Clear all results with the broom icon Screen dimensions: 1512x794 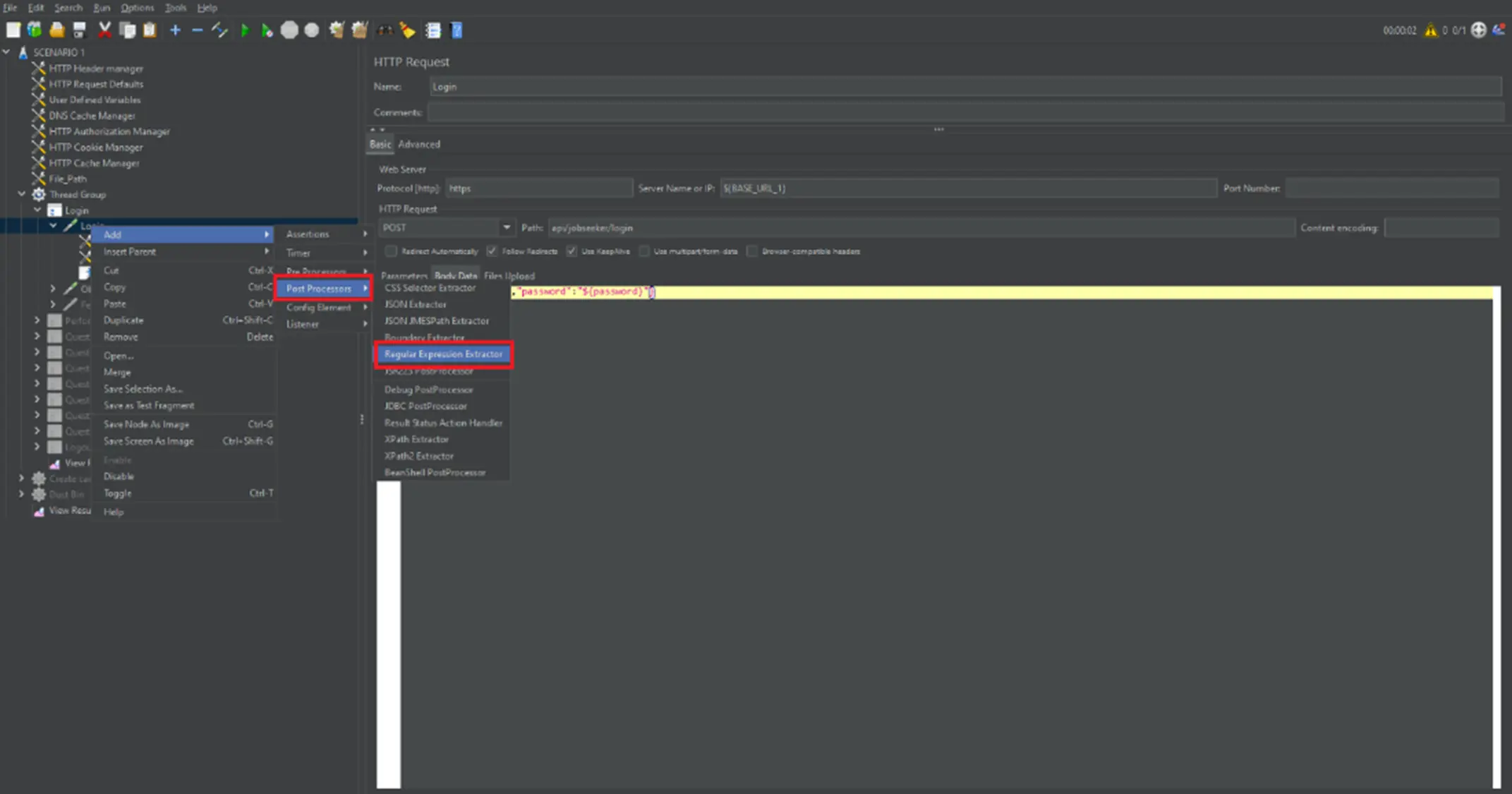point(407,30)
